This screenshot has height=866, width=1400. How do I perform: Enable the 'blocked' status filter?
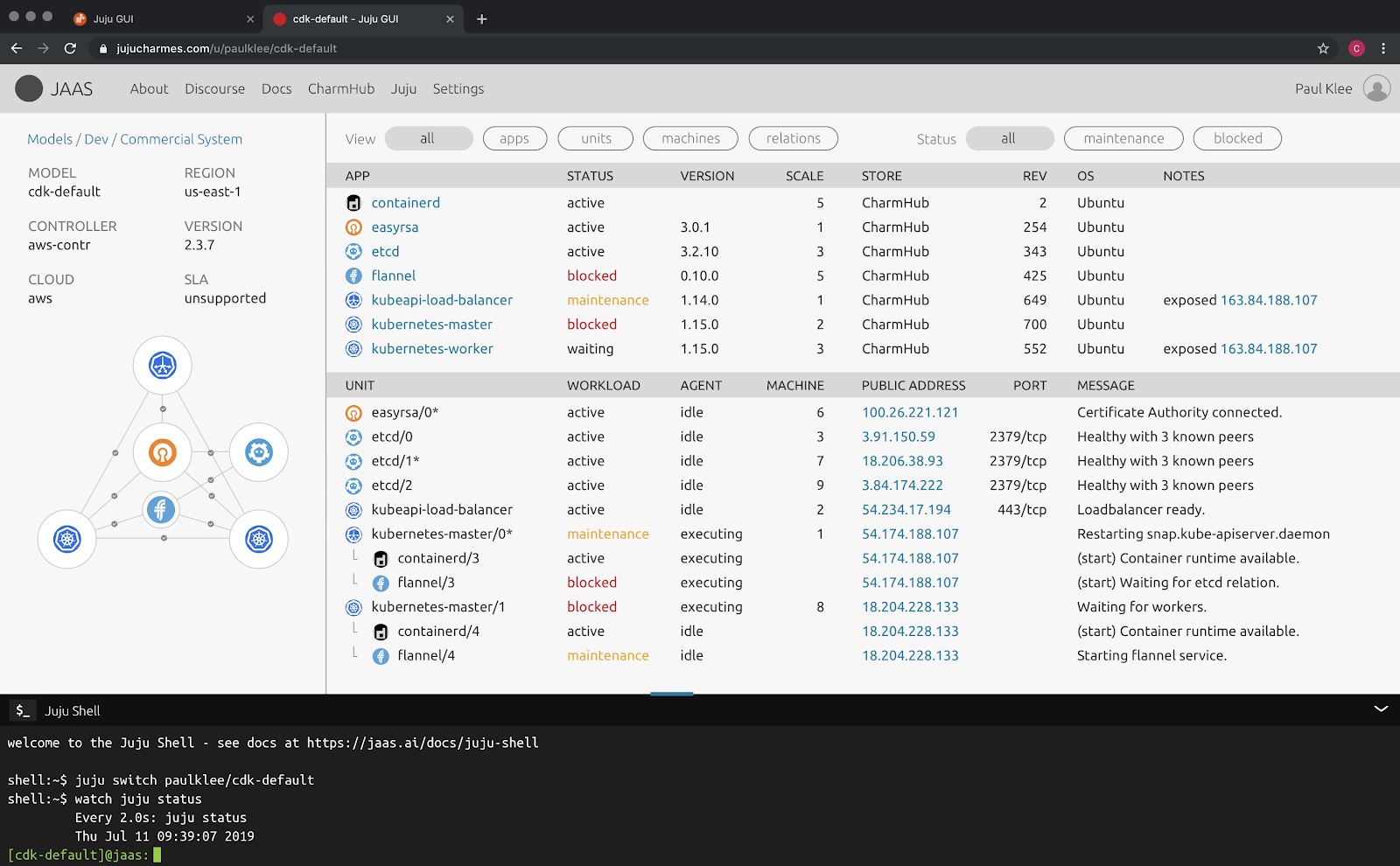coord(1237,138)
